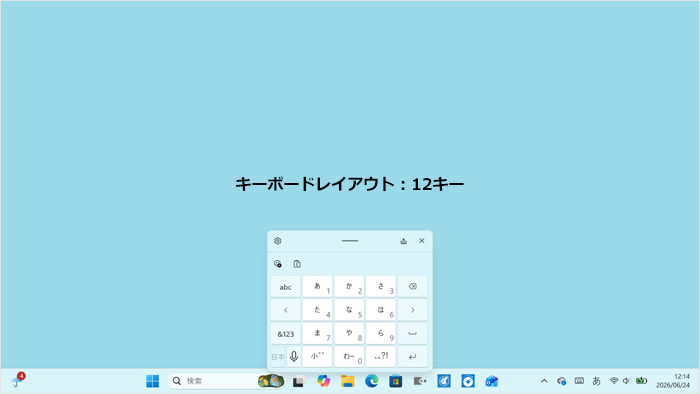Image resolution: width=700 pixels, height=394 pixels.
Task: Tap the ま 7 key
Action: pyautogui.click(x=317, y=334)
